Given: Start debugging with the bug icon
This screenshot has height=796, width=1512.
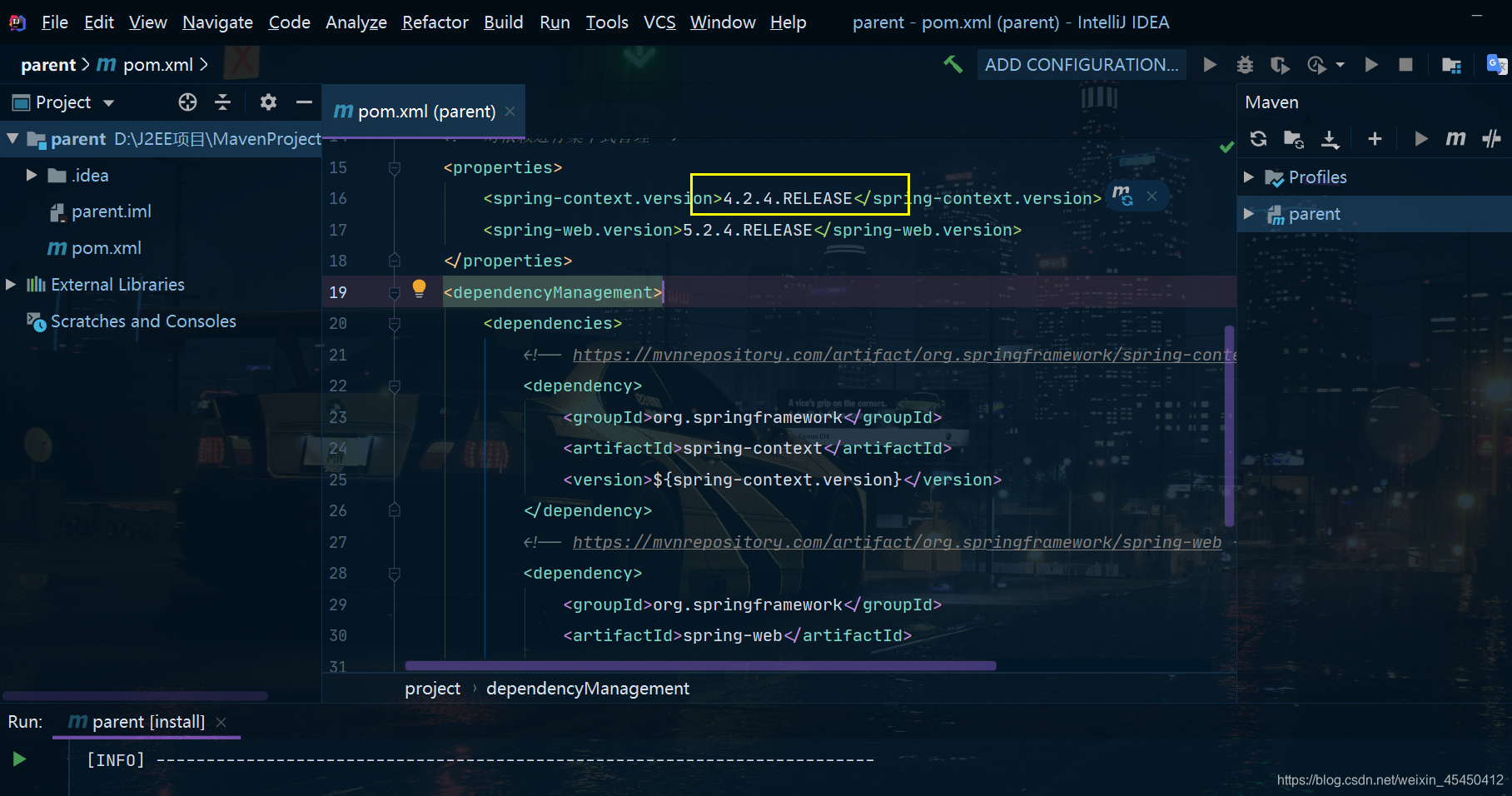Looking at the screenshot, I should [x=1245, y=64].
